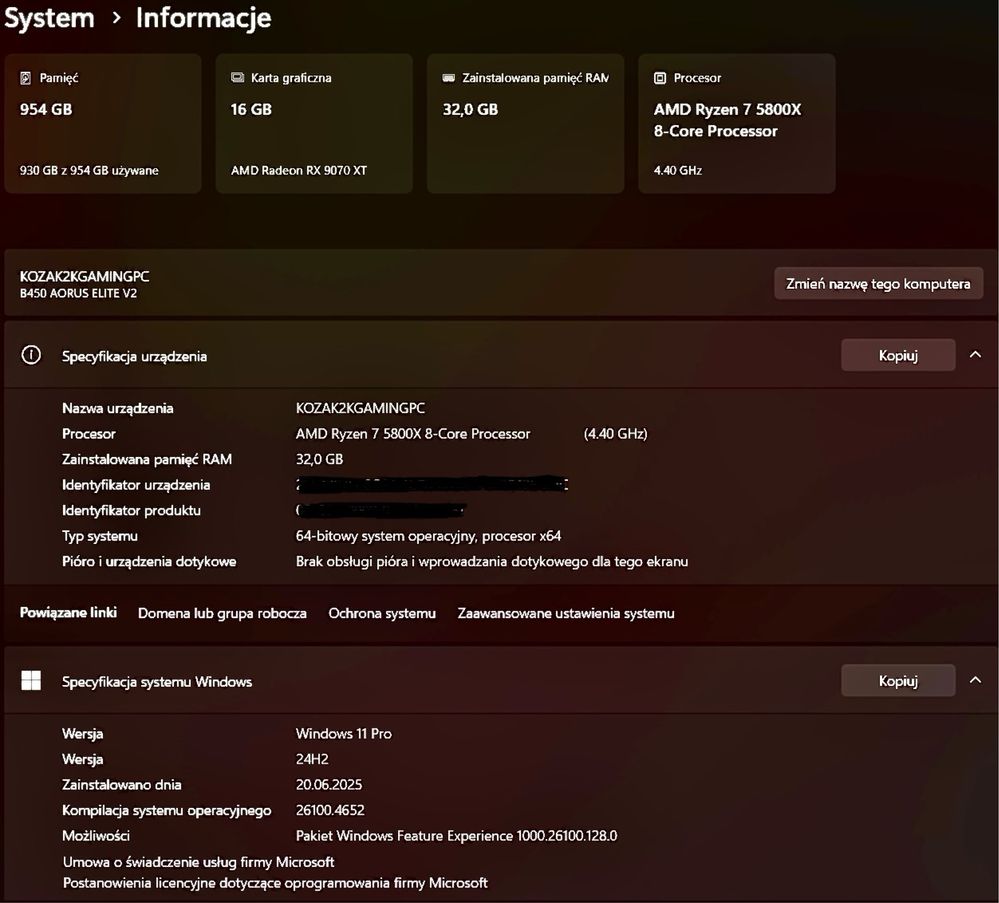Select the text '930 GB z 954 GB używane'
Viewport: 999px width, 903px height.
click(89, 170)
